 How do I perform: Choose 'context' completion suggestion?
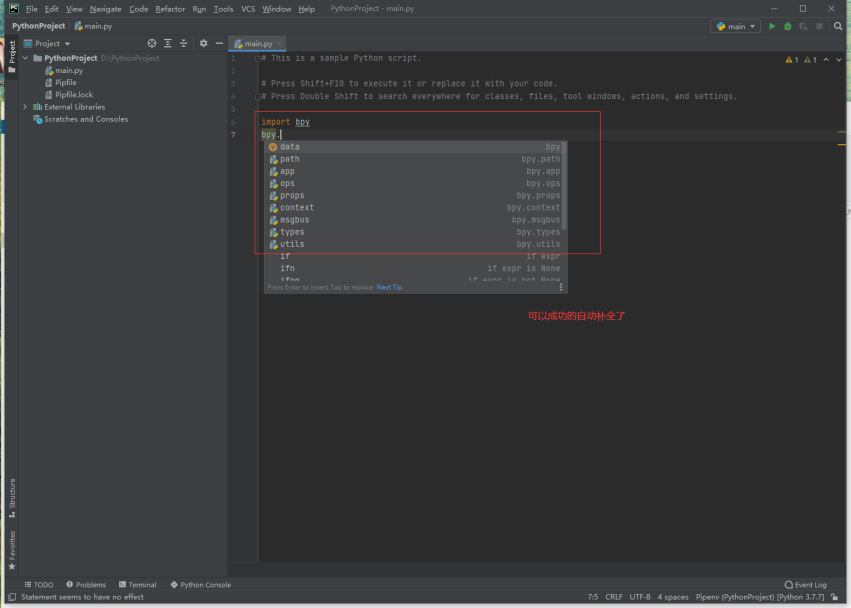(x=414, y=207)
